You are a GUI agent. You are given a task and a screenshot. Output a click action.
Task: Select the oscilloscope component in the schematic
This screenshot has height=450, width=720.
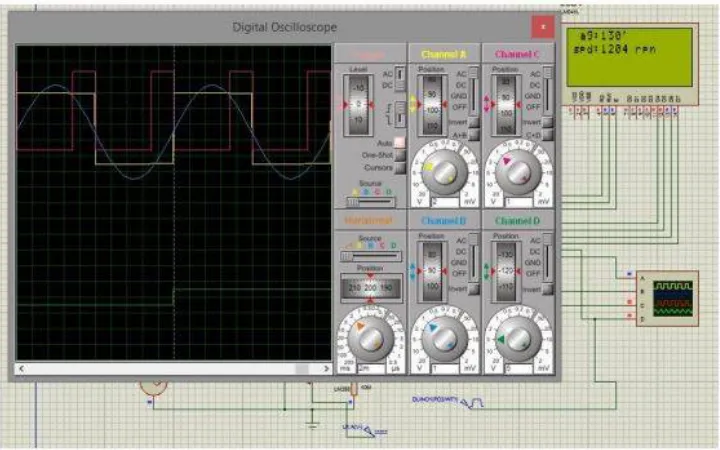click(x=667, y=298)
